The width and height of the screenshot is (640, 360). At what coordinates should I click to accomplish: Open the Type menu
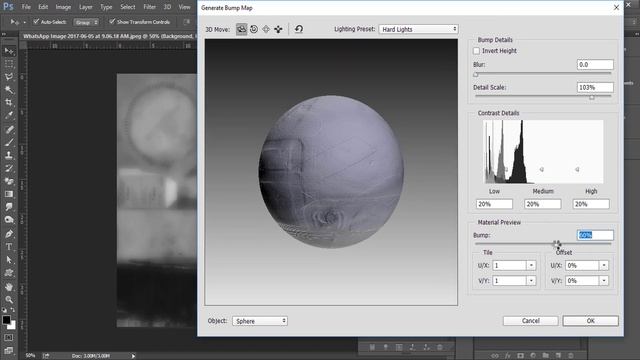click(x=106, y=7)
